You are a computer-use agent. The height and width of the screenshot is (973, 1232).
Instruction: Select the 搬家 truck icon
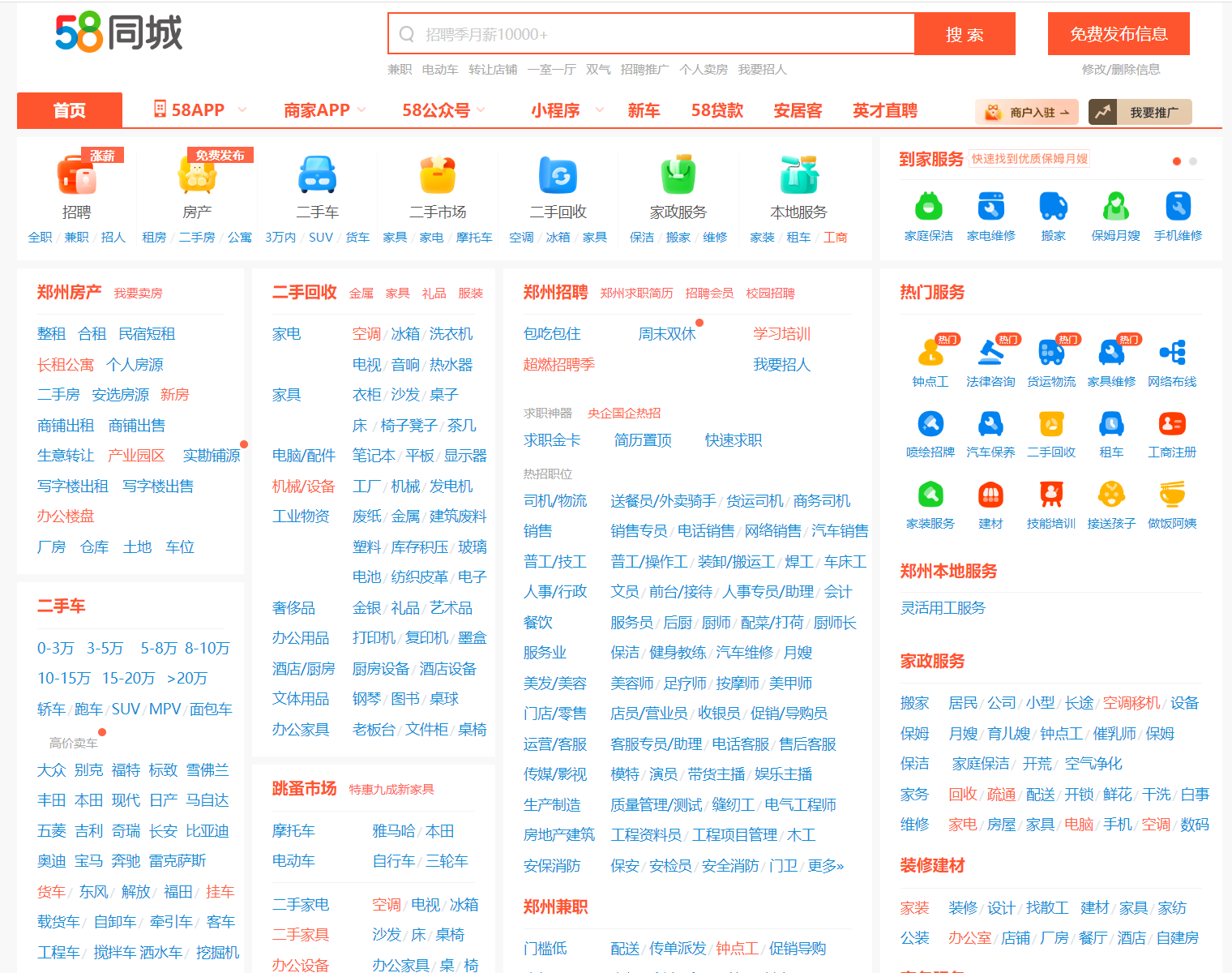click(1054, 207)
